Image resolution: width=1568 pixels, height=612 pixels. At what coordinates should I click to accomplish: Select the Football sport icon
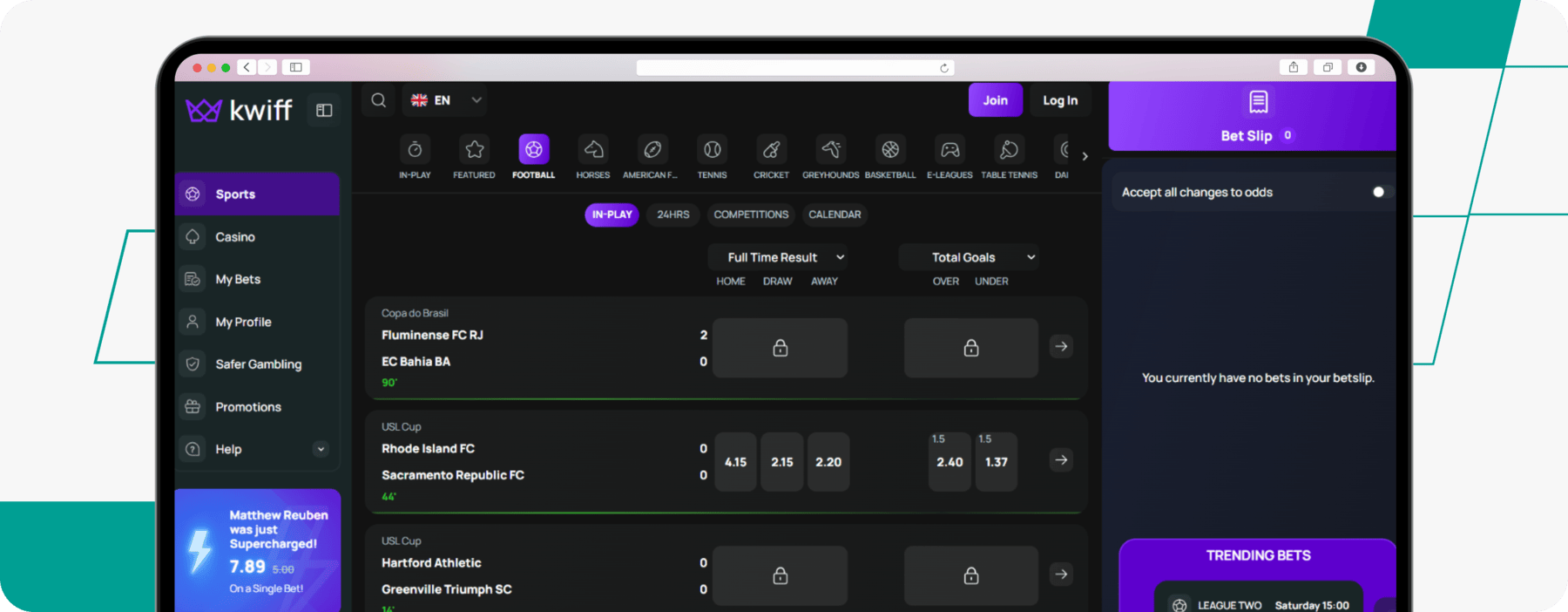point(533,150)
